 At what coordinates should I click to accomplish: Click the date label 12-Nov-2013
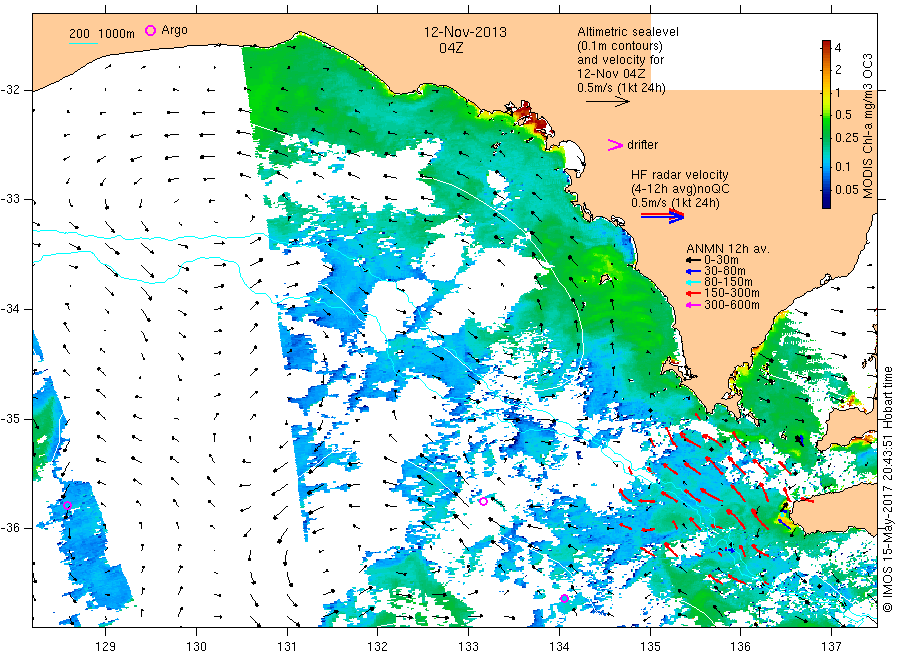coord(465,32)
